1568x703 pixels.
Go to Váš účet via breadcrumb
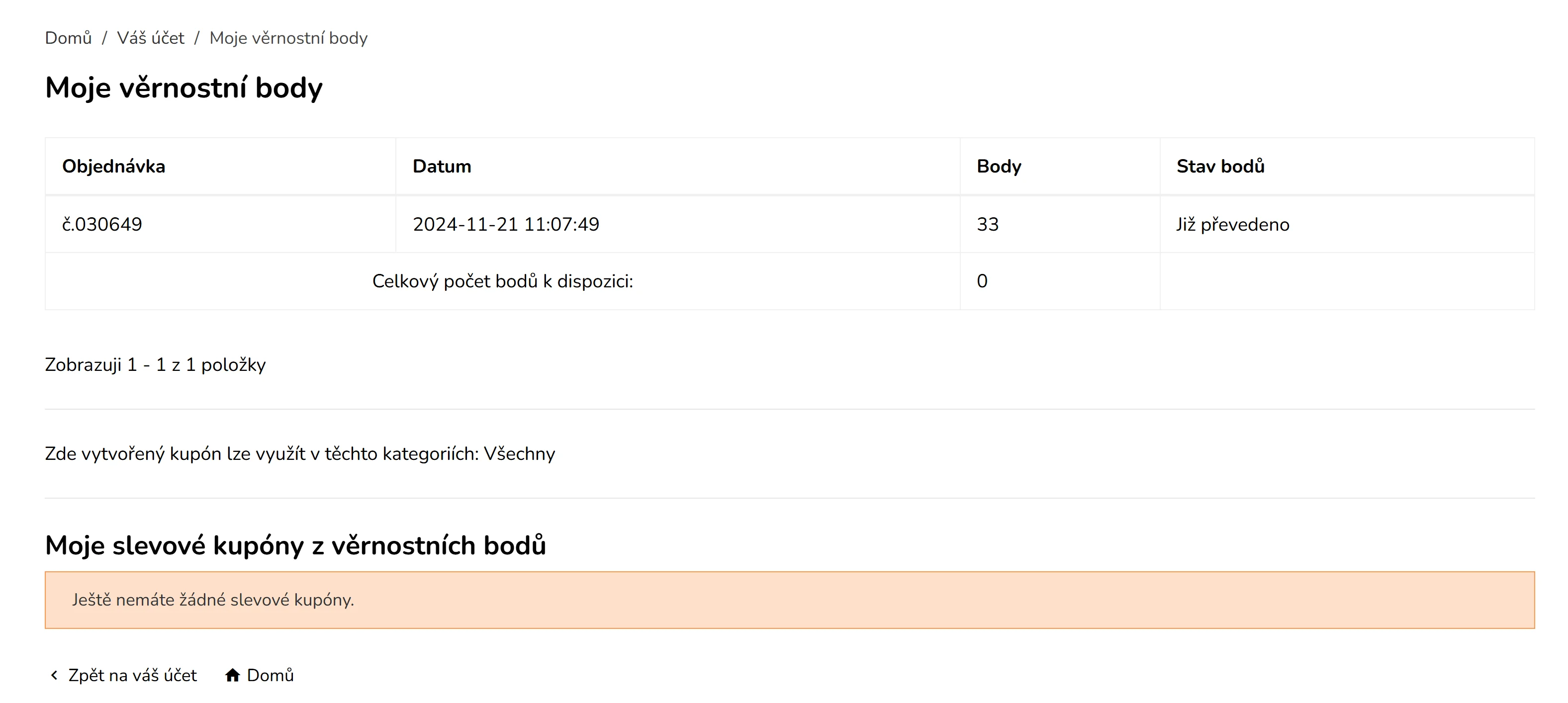(x=150, y=38)
